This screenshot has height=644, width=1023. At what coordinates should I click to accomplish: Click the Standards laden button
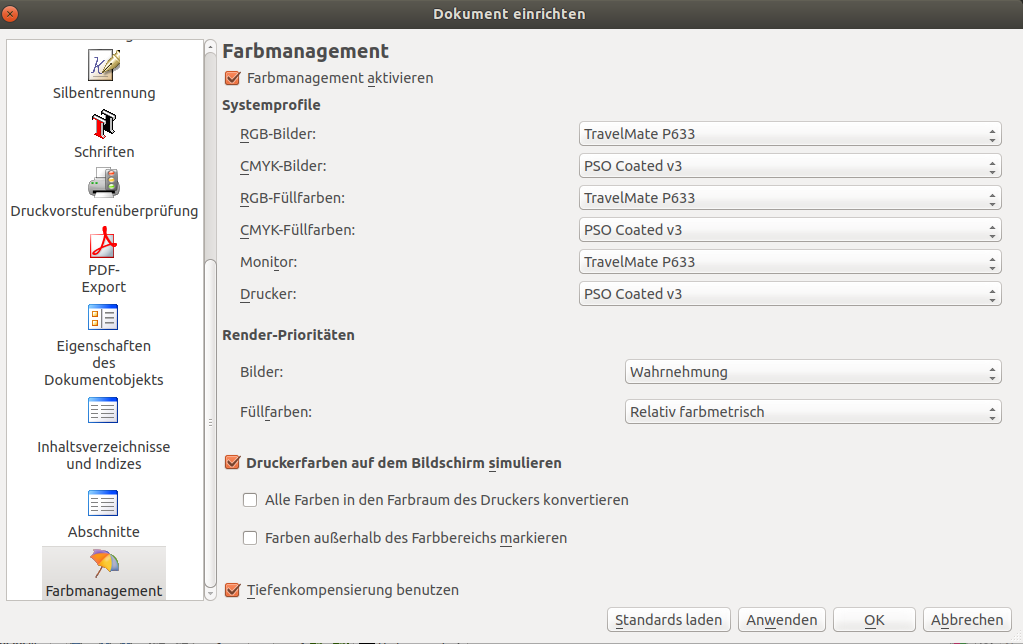click(668, 620)
